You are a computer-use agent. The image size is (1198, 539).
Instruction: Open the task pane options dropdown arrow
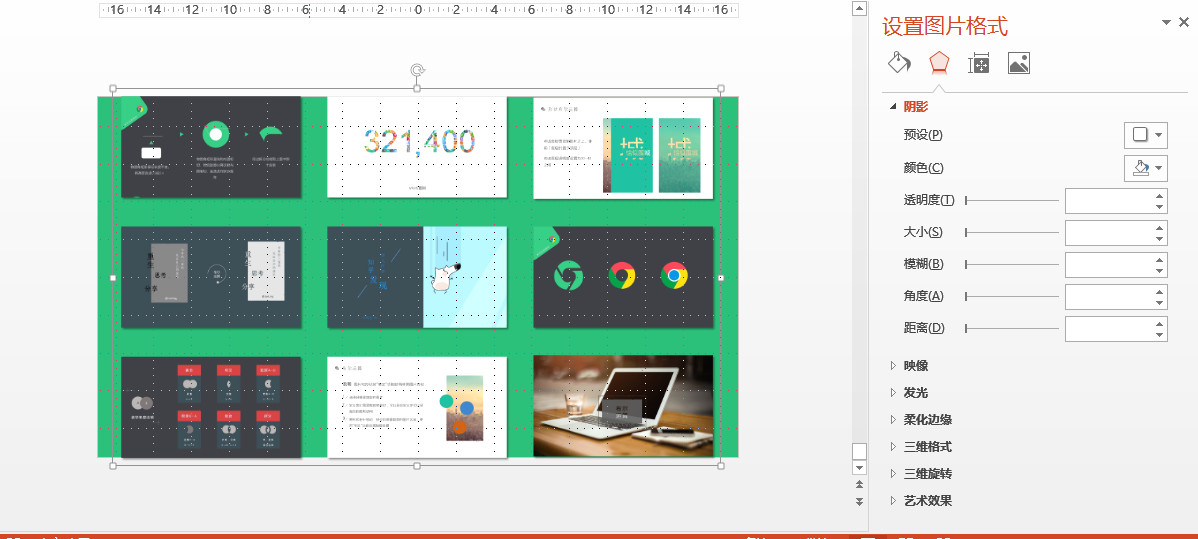tap(1165, 22)
